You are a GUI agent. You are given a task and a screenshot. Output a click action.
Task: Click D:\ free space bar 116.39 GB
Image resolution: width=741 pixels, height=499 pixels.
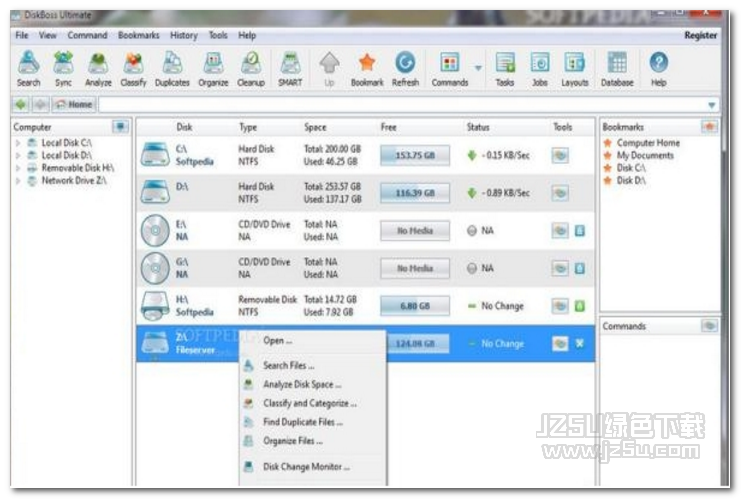click(415, 193)
